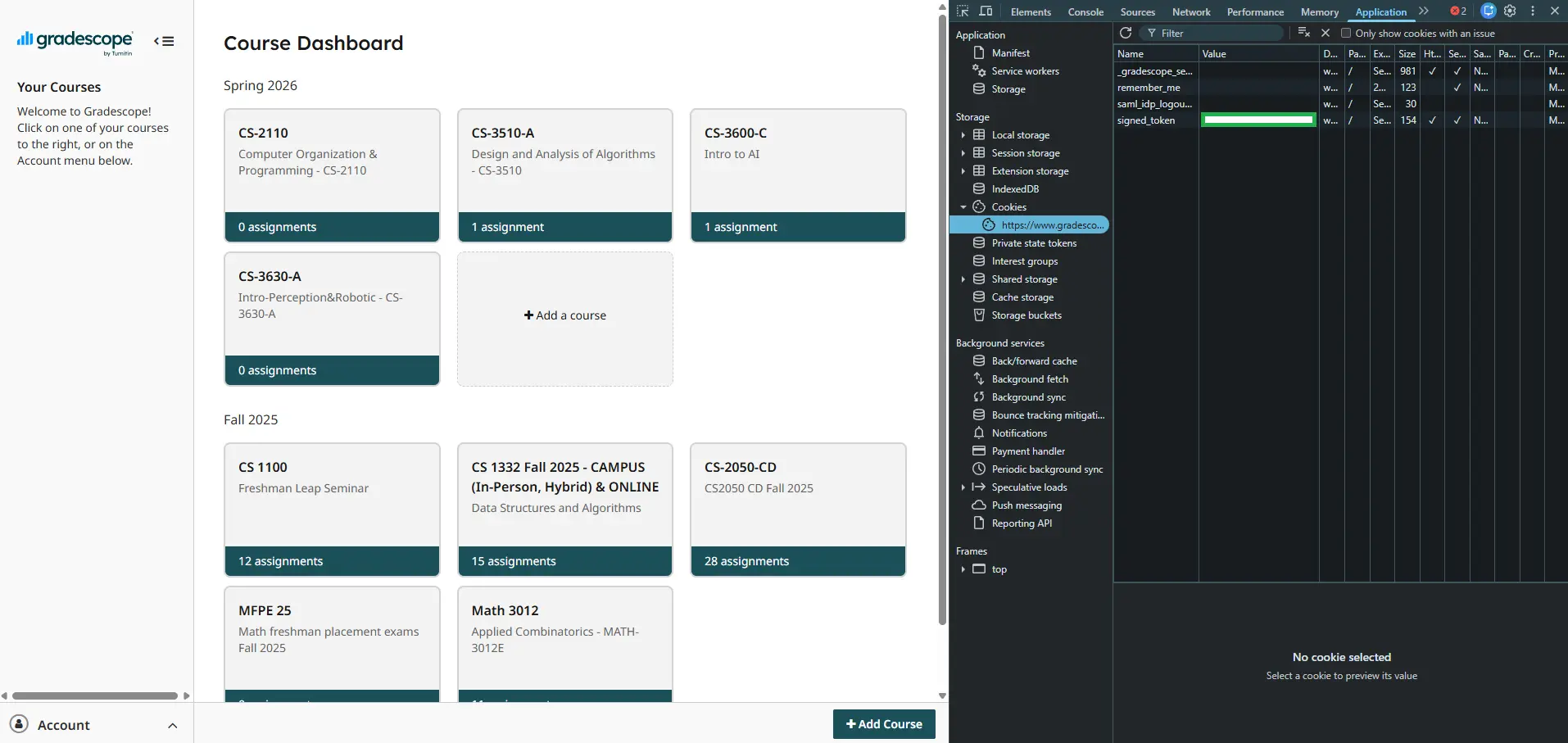Switch to the Network tab

click(x=1190, y=12)
